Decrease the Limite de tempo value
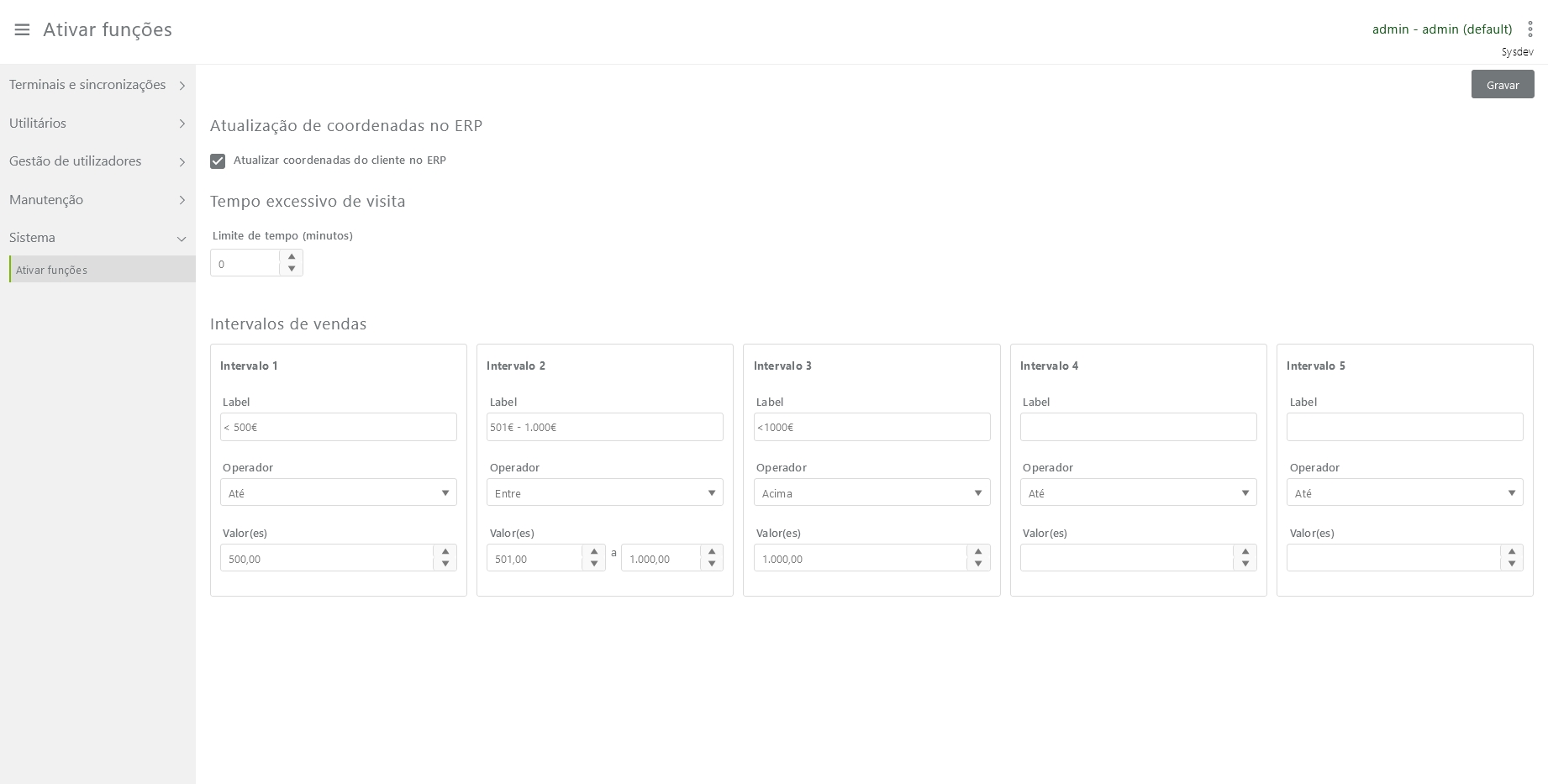 click(292, 269)
